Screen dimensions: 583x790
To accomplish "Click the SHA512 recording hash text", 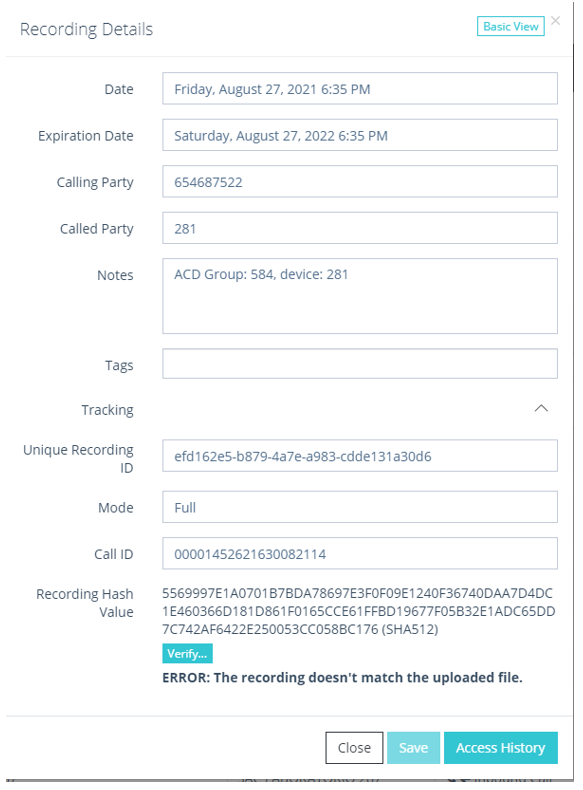I will [x=358, y=611].
